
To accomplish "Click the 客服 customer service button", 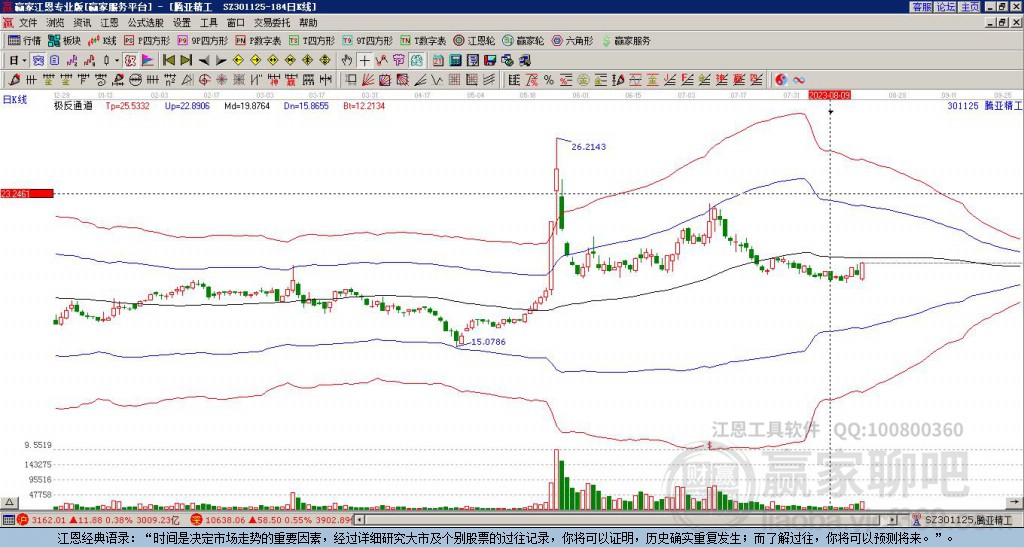I will point(921,7).
